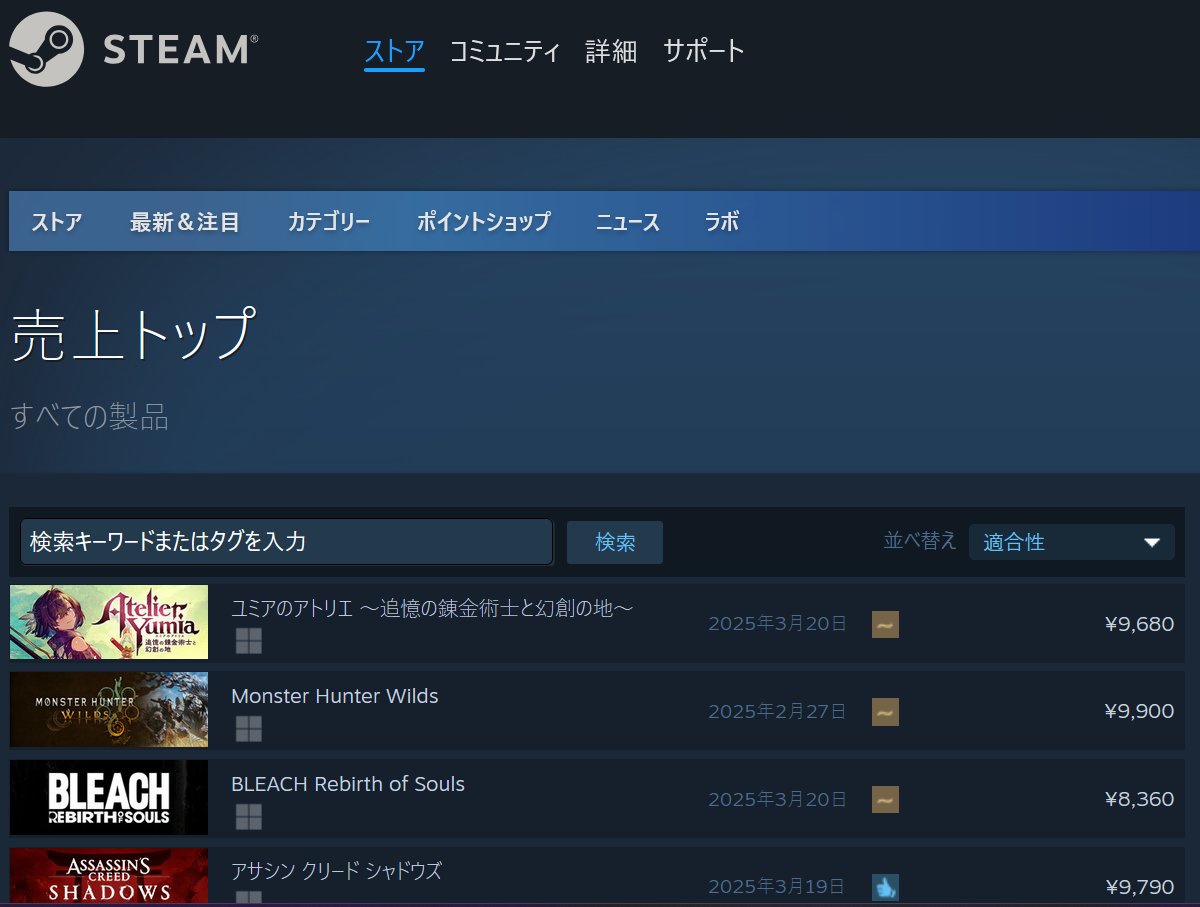Screen dimensions: 1200x907
Task: Click mixed review icon for Monster Hunter Wilds
Action: click(x=885, y=712)
